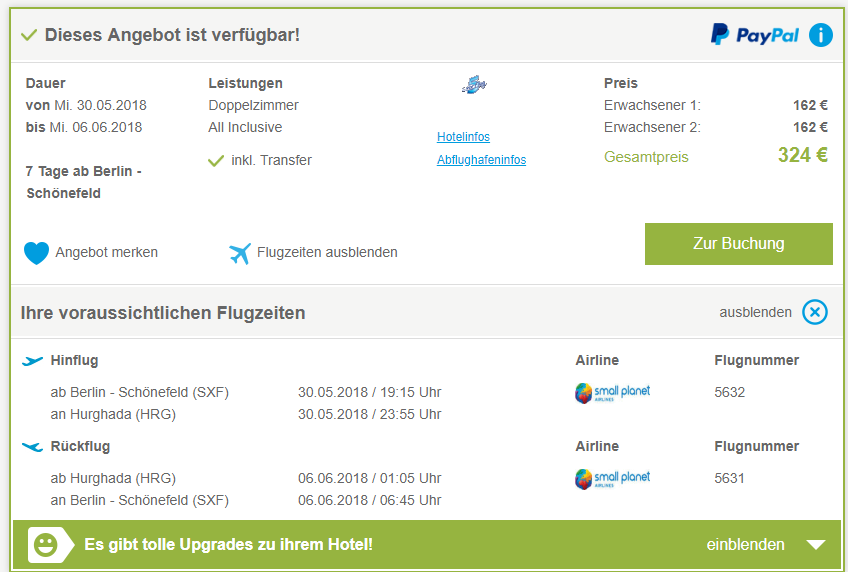
Task: Click the PayPal logo
Action: [754, 35]
